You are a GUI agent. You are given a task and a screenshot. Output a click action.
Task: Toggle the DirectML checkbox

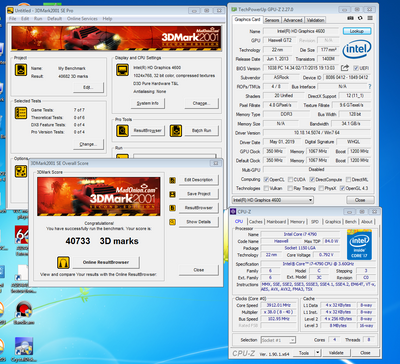click(x=348, y=179)
